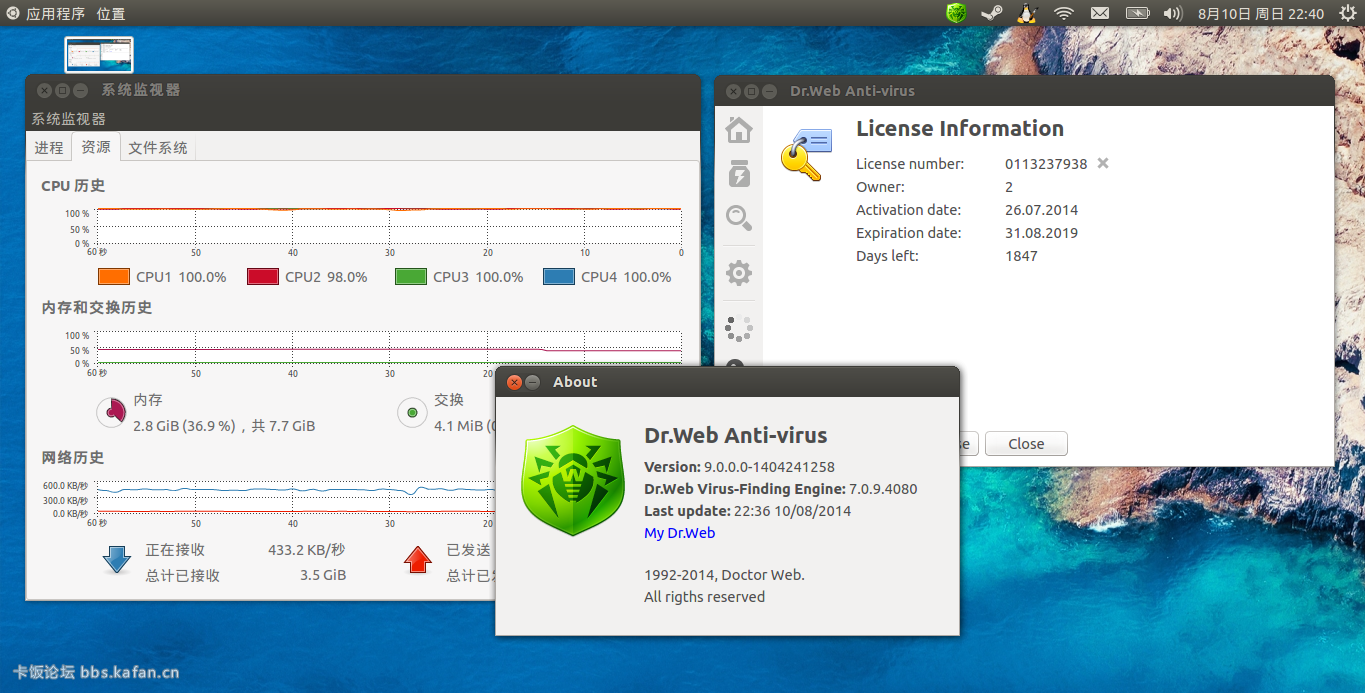The height and width of the screenshot is (693, 1365).
Task: Click the blue receiving arrow icon
Action: click(117, 559)
